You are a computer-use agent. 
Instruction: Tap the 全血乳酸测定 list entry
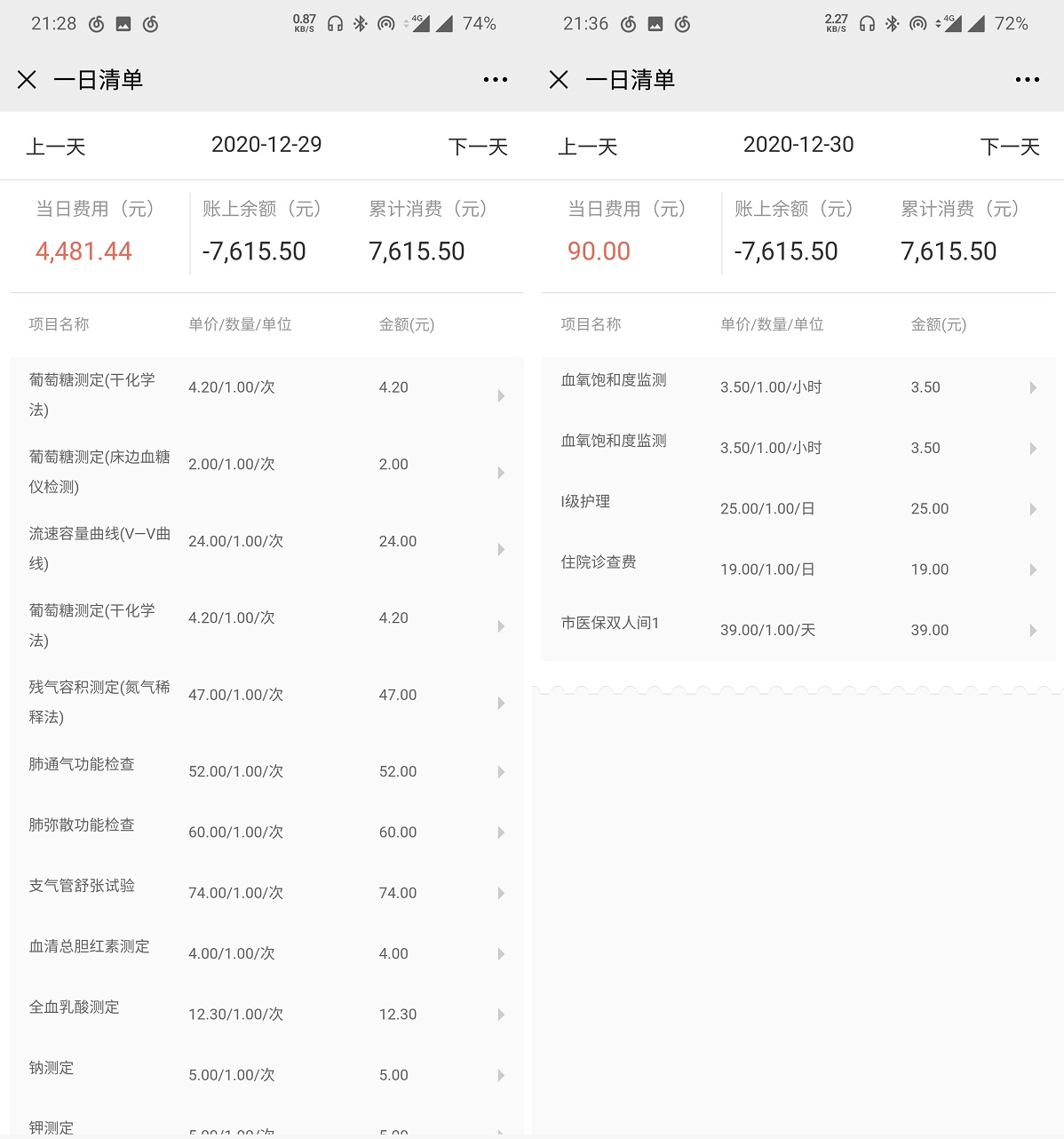tap(75, 1008)
